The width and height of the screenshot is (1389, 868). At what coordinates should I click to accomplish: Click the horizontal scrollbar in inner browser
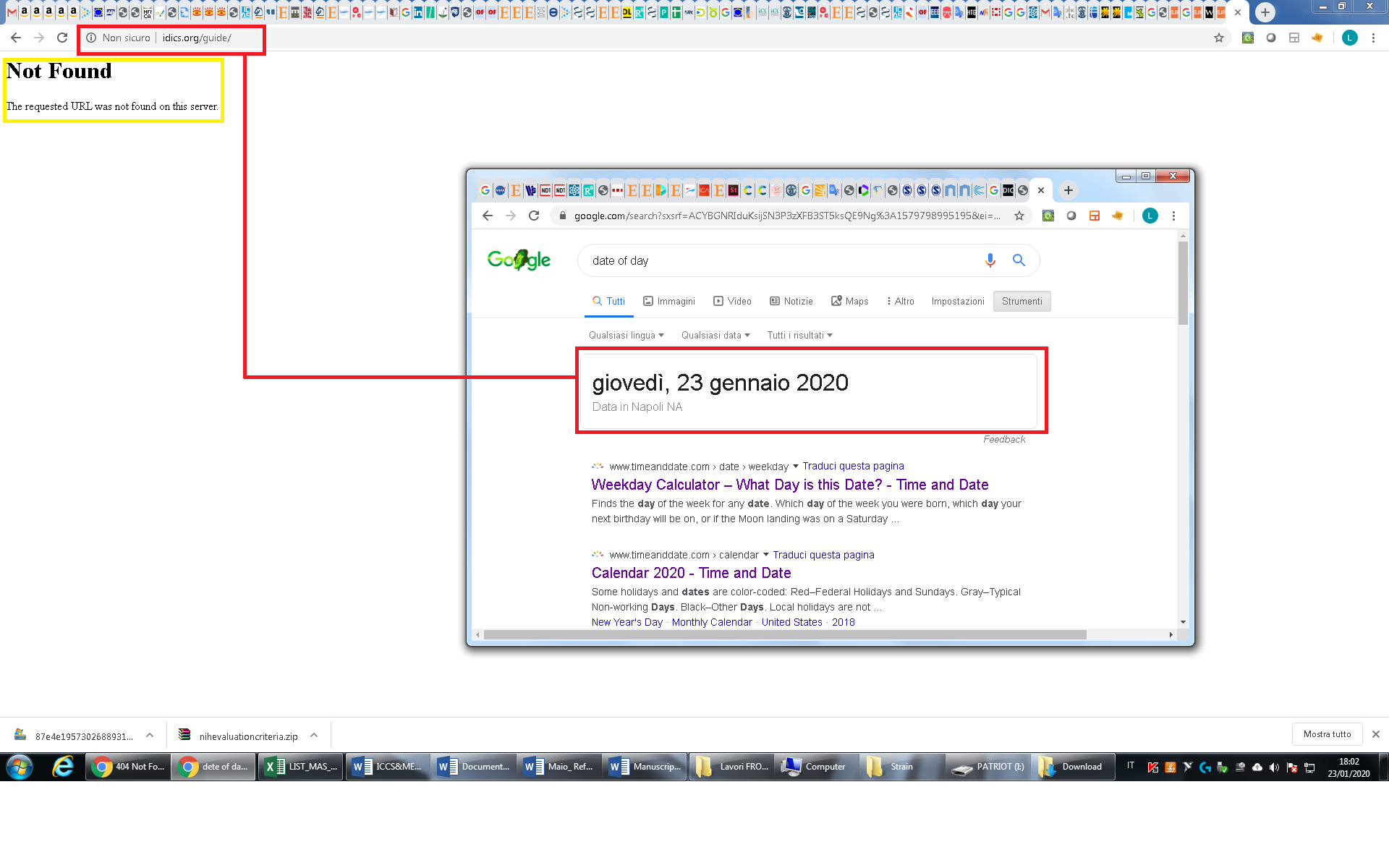coord(785,634)
